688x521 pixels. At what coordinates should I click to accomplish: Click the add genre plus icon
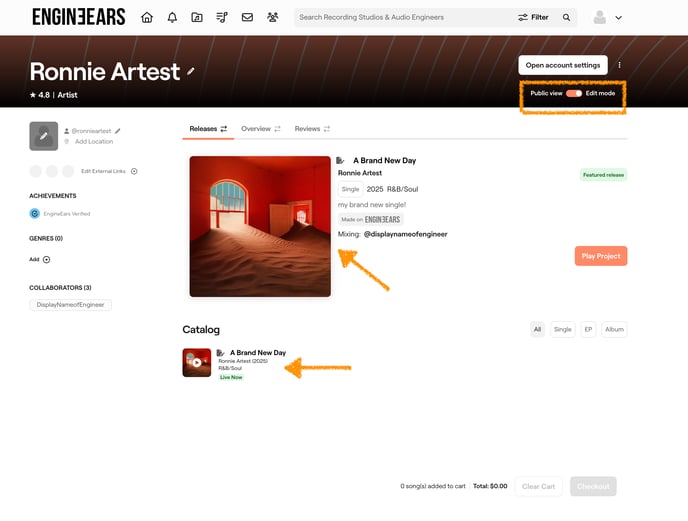pos(46,259)
